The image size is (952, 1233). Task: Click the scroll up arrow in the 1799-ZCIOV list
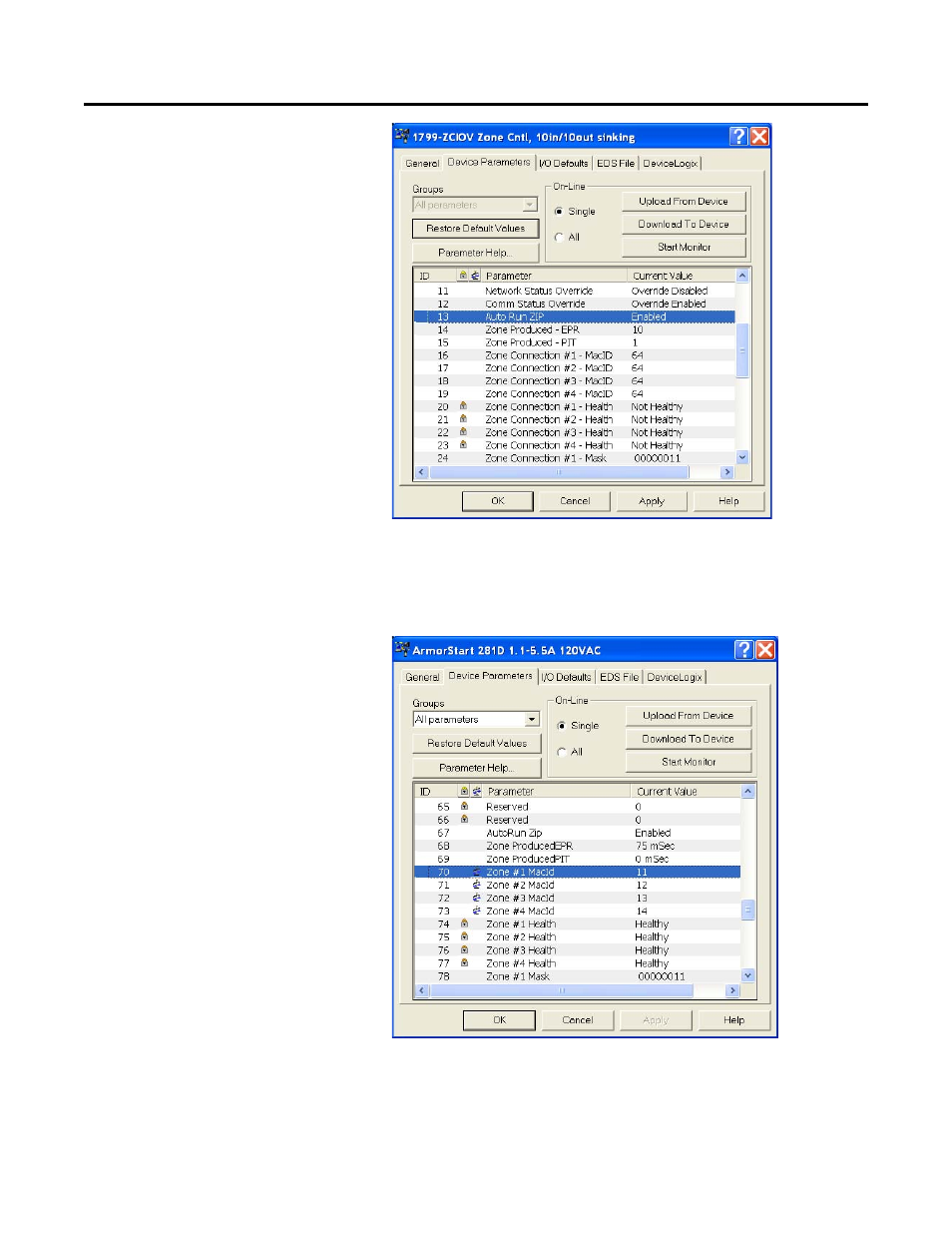[x=742, y=276]
